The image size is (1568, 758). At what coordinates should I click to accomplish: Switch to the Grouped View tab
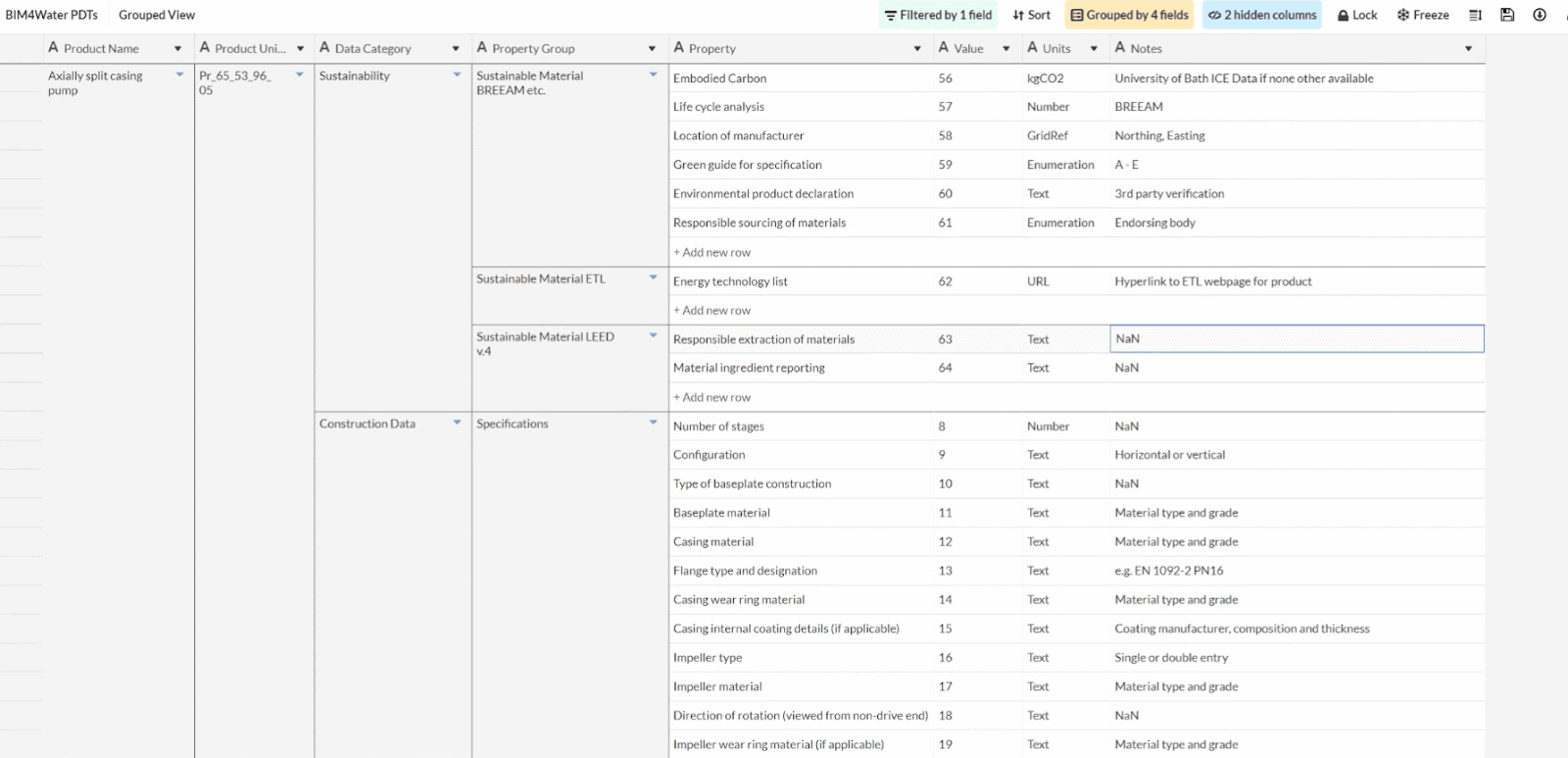[157, 15]
